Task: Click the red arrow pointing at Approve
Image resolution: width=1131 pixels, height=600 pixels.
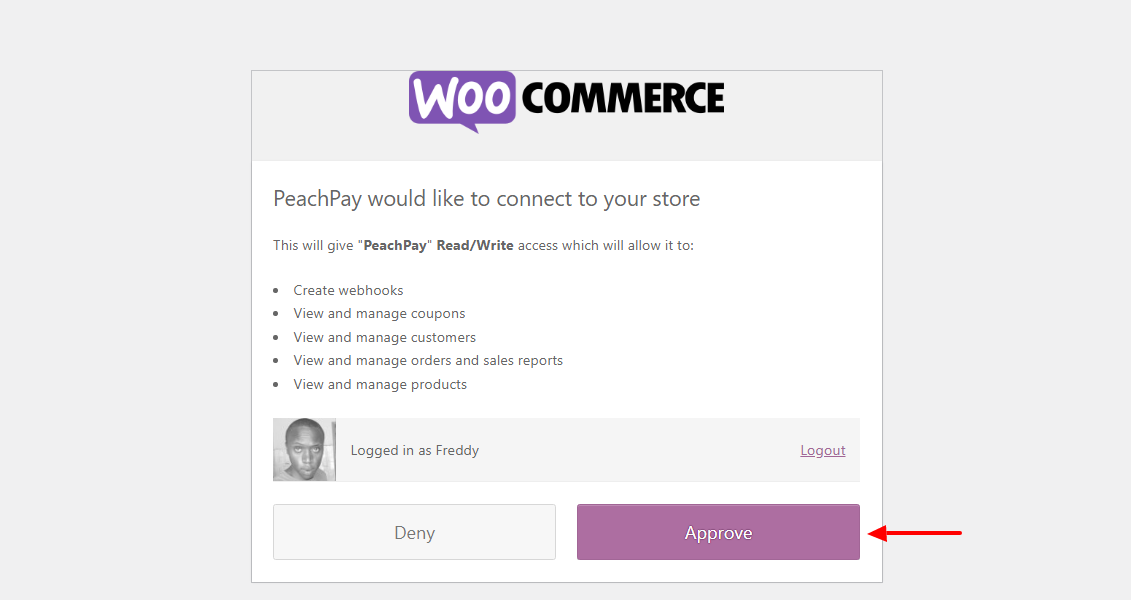Action: pyautogui.click(x=914, y=533)
